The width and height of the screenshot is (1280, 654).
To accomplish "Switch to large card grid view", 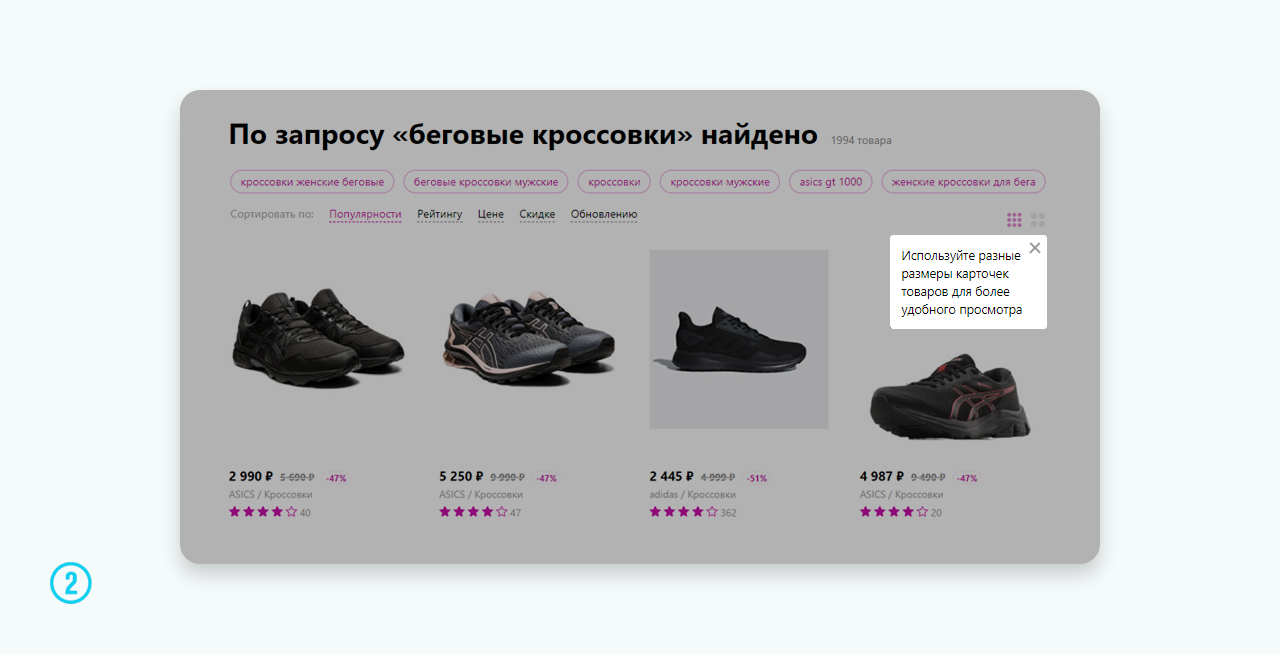I will tap(1038, 220).
